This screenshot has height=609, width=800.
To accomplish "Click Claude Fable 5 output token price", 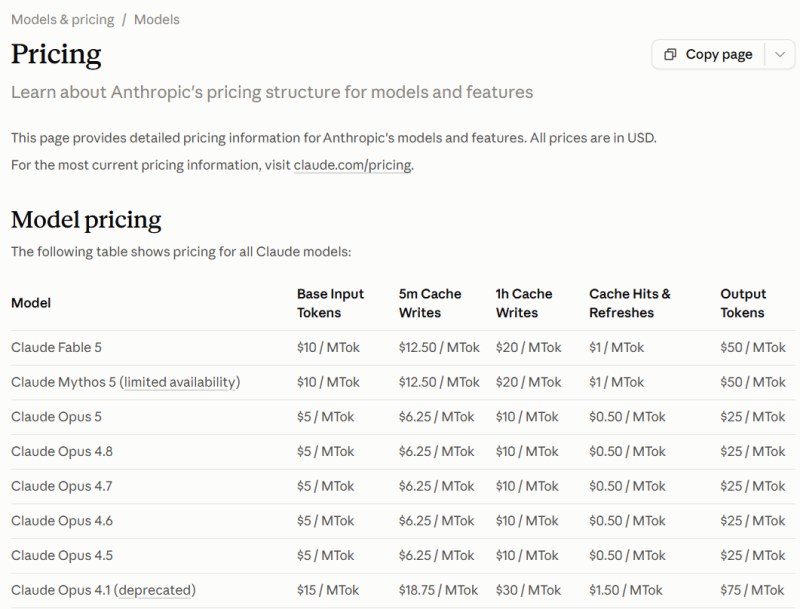I will point(753,347).
